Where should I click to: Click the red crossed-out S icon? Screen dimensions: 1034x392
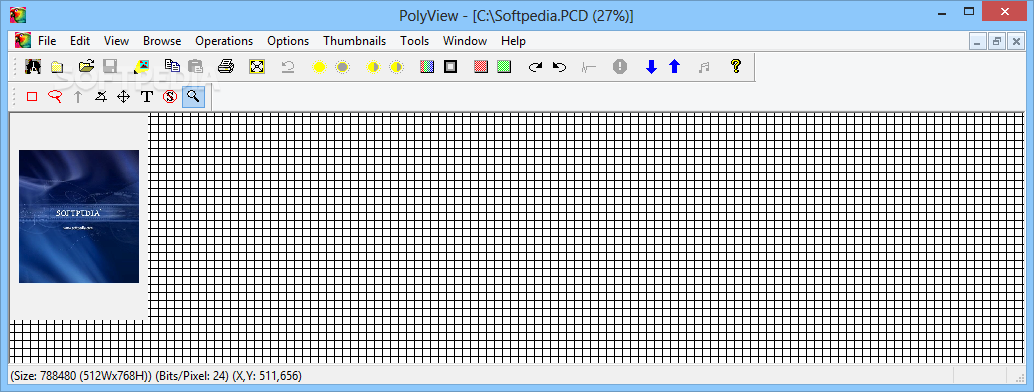170,97
